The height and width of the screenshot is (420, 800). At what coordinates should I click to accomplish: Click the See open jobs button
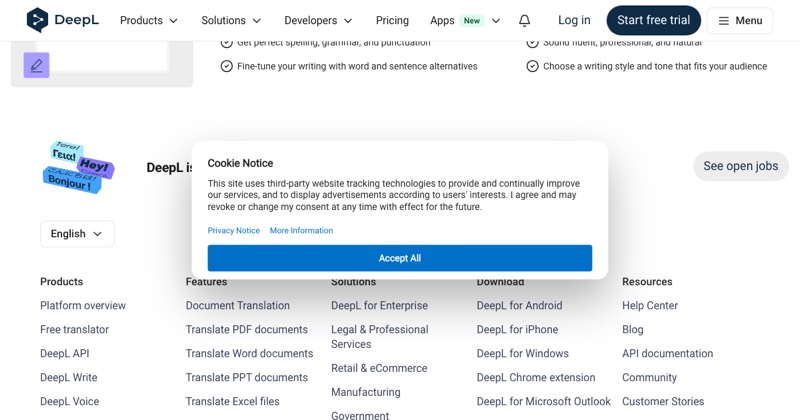point(741,166)
